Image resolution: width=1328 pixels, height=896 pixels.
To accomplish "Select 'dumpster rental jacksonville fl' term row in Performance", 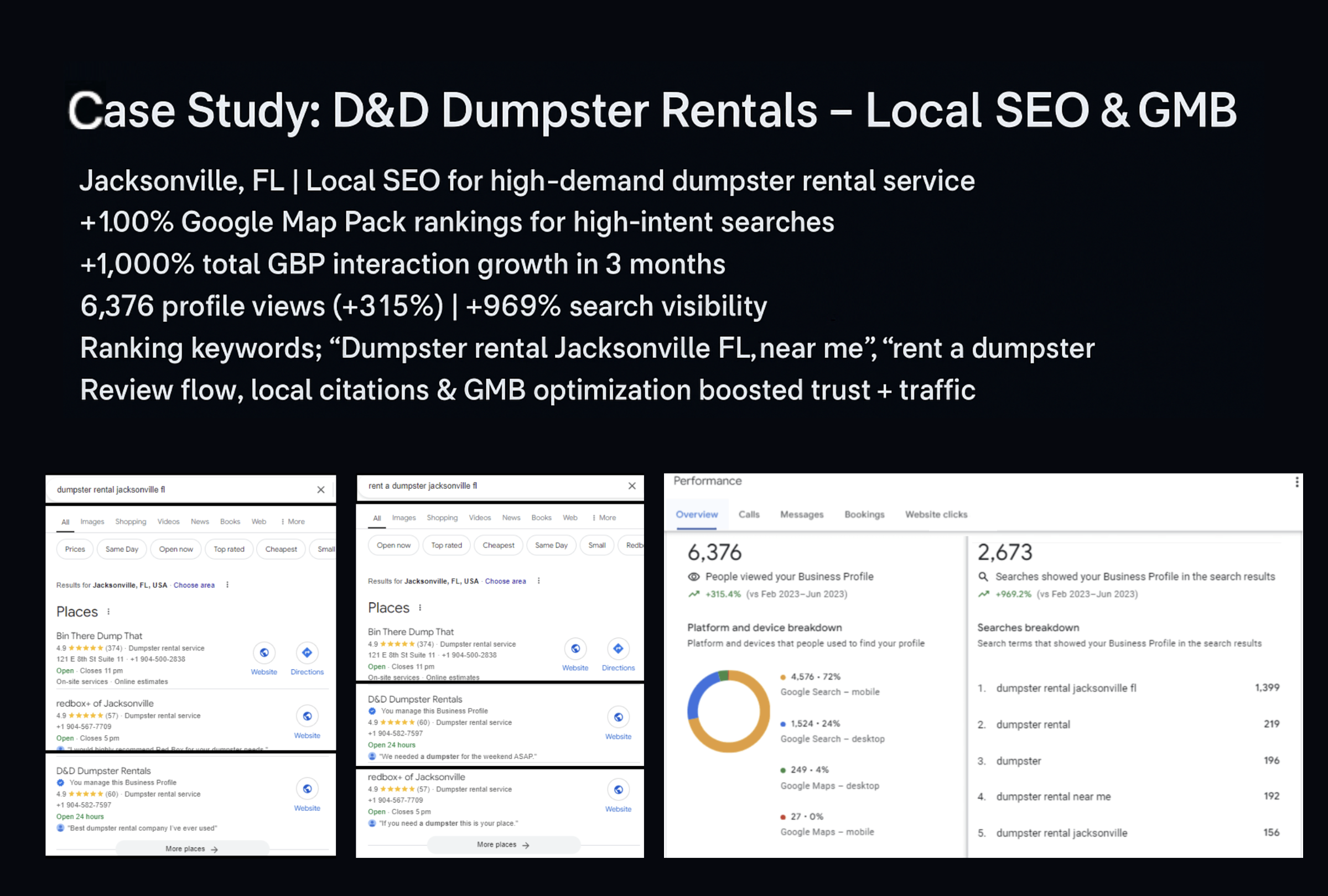I will [1128, 687].
